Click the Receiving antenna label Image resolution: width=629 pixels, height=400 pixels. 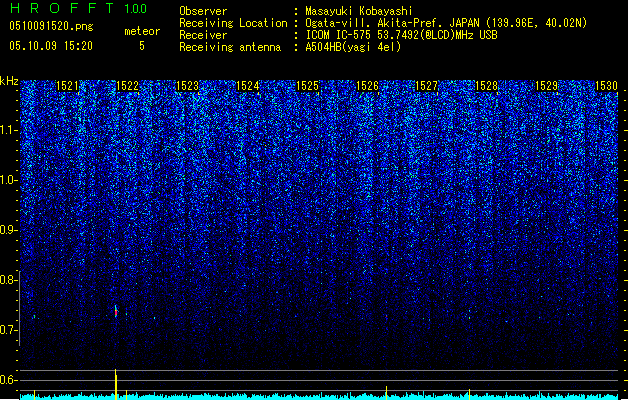click(230, 47)
